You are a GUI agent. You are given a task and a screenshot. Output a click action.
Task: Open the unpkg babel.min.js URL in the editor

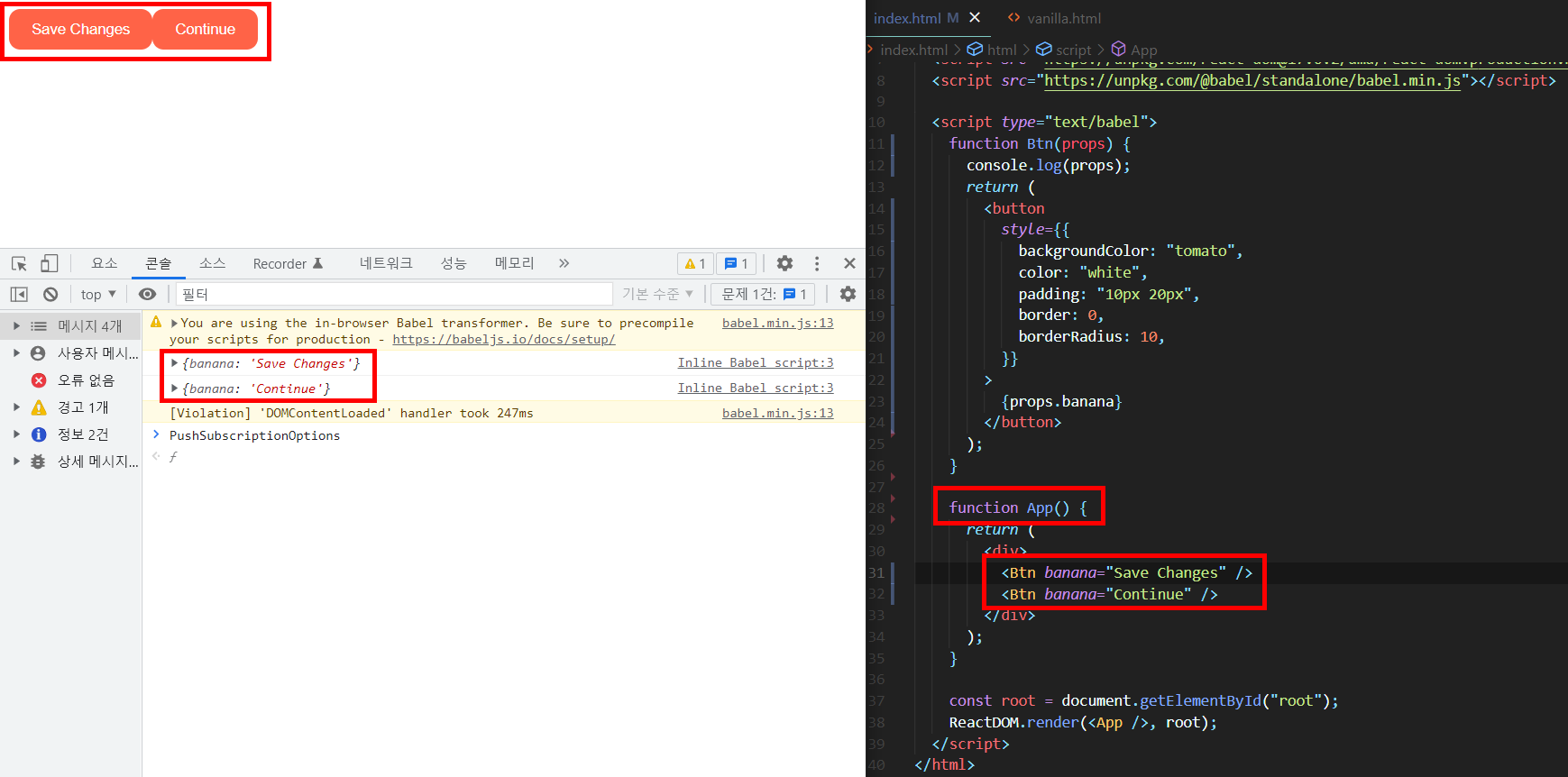(1252, 80)
